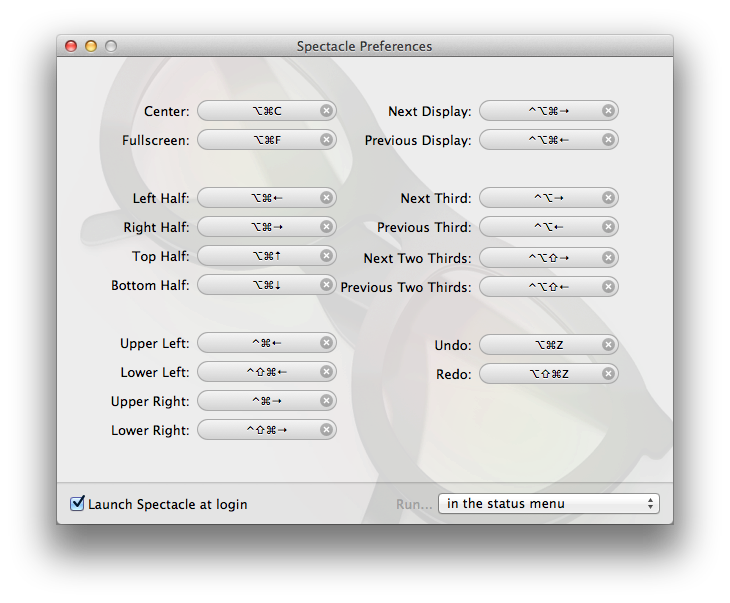Clear the Previous Two Thirds shortcut
The width and height of the screenshot is (730, 603).
coord(608,286)
